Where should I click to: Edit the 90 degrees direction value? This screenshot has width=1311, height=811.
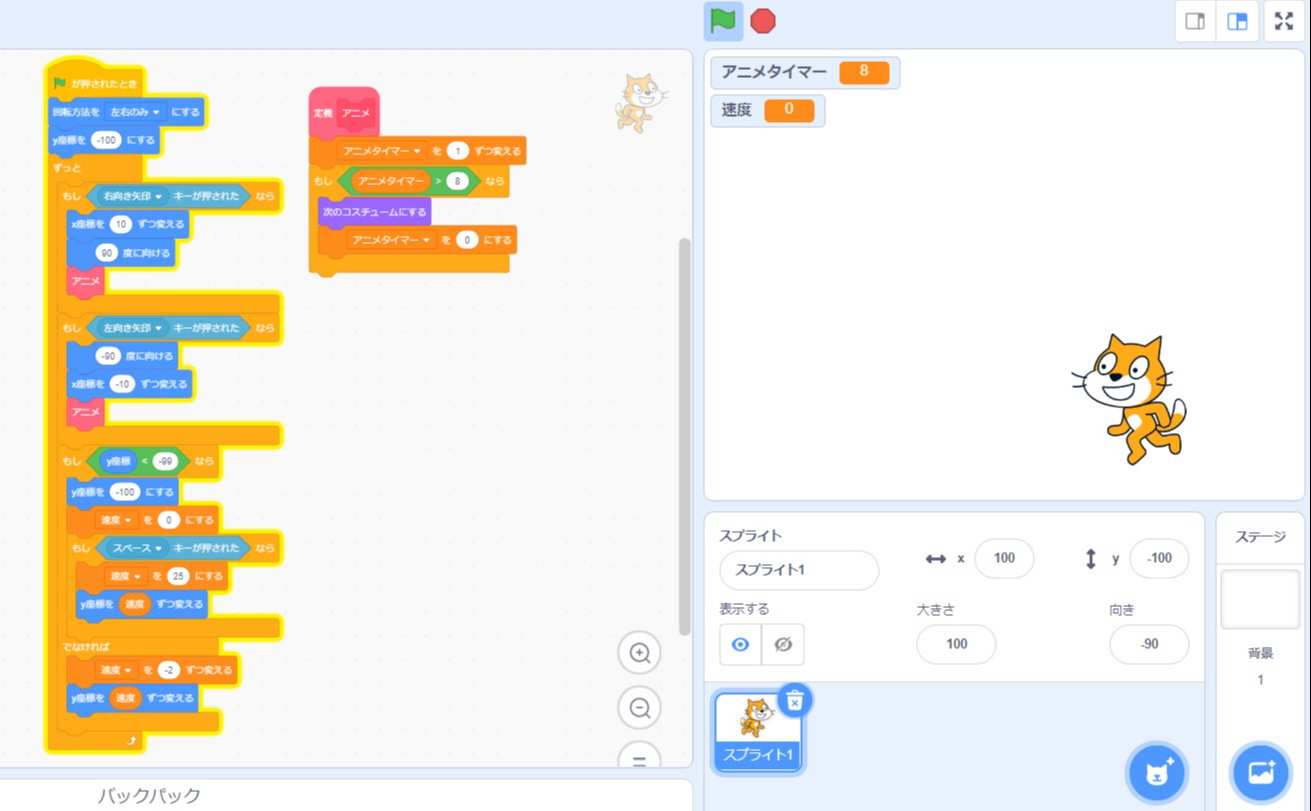tap(109, 253)
